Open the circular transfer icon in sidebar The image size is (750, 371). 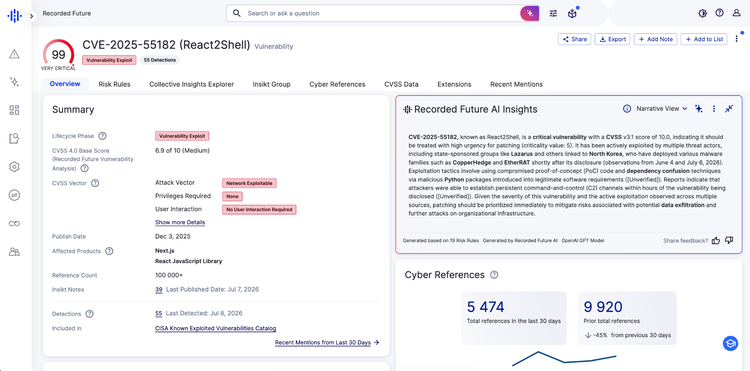click(x=14, y=195)
